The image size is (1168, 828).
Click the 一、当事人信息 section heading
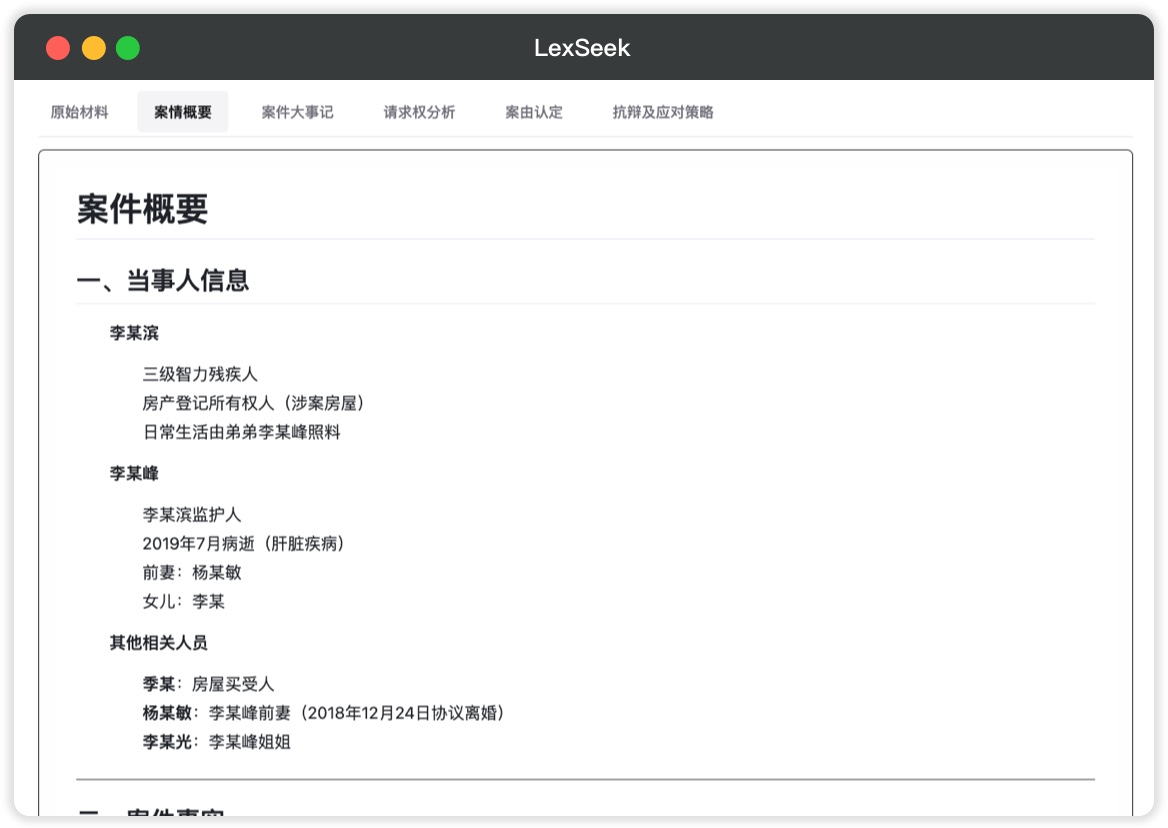click(x=163, y=280)
